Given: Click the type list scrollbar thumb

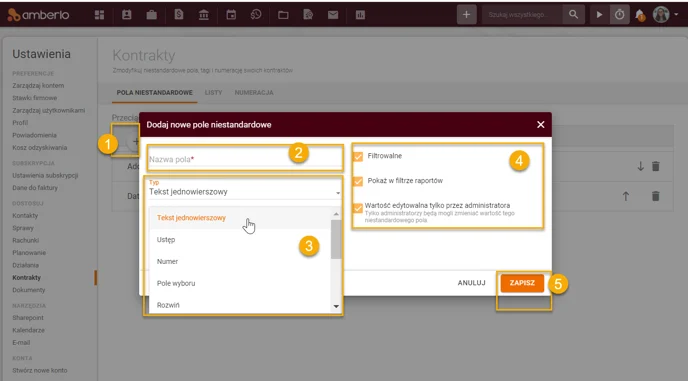Looking at the screenshot, I should (336, 239).
